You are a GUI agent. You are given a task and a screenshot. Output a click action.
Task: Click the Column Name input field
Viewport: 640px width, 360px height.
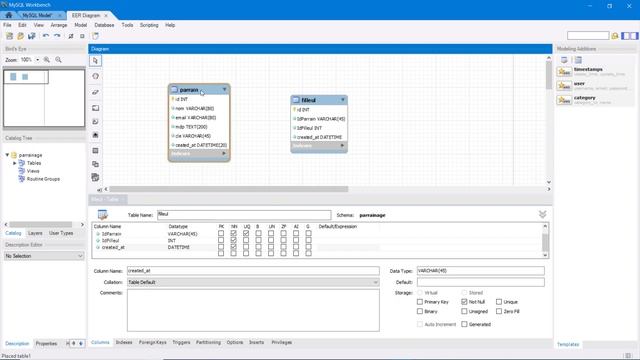253,271
